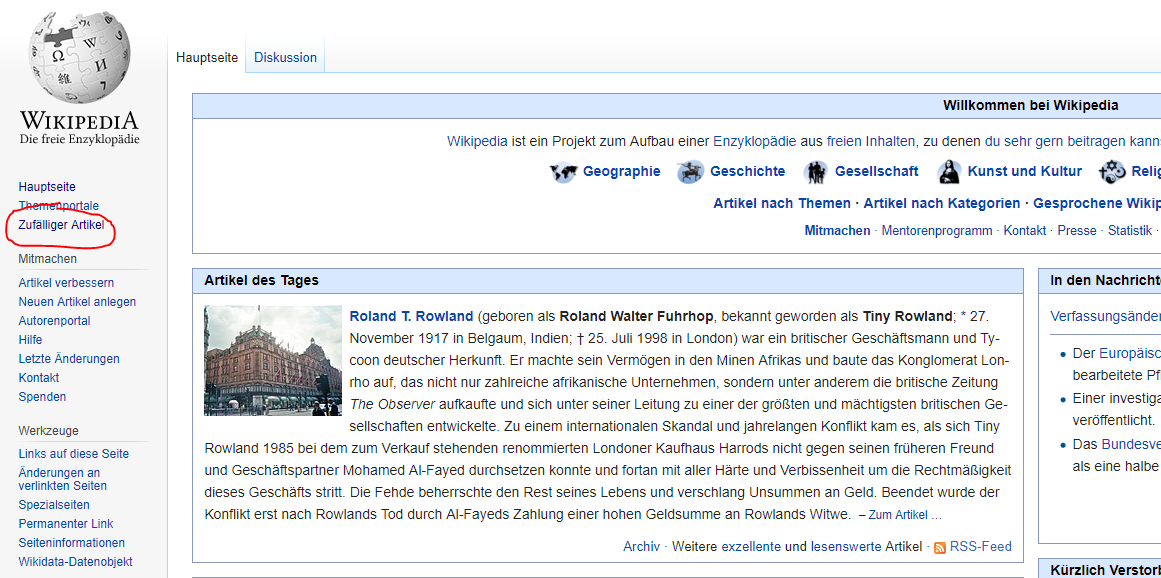The width and height of the screenshot is (1161, 578).
Task: Open the welcome box Kontakt link
Action: tap(1025, 231)
